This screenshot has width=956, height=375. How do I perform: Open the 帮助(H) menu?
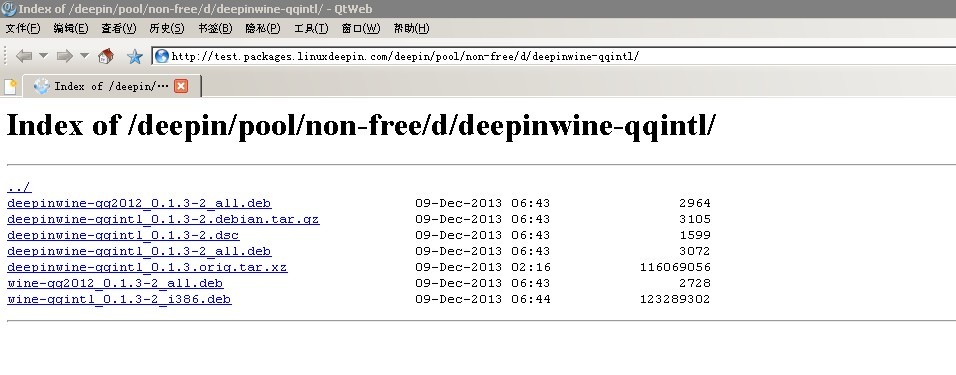click(x=412, y=28)
